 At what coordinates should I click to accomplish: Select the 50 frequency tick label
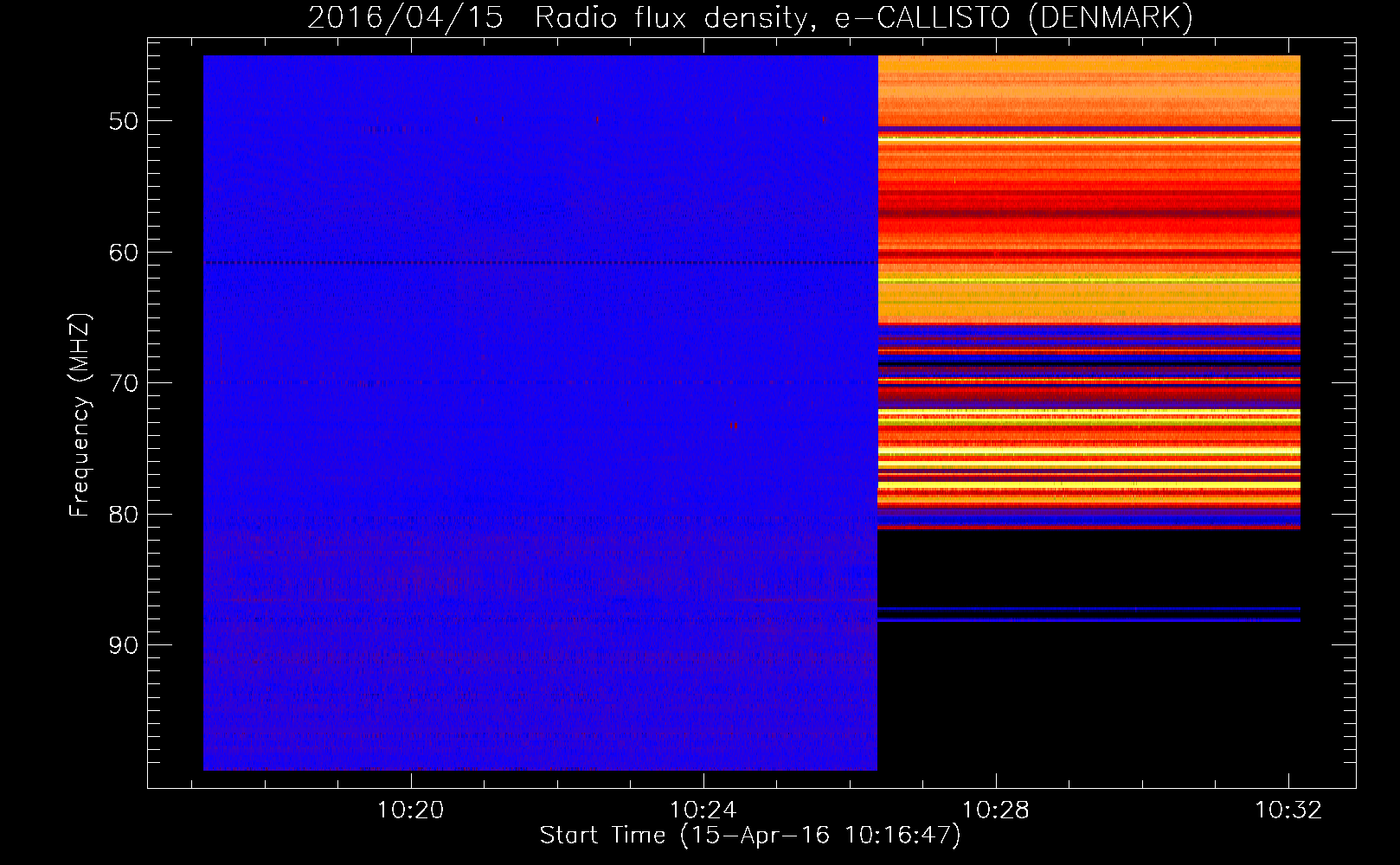coord(124,121)
